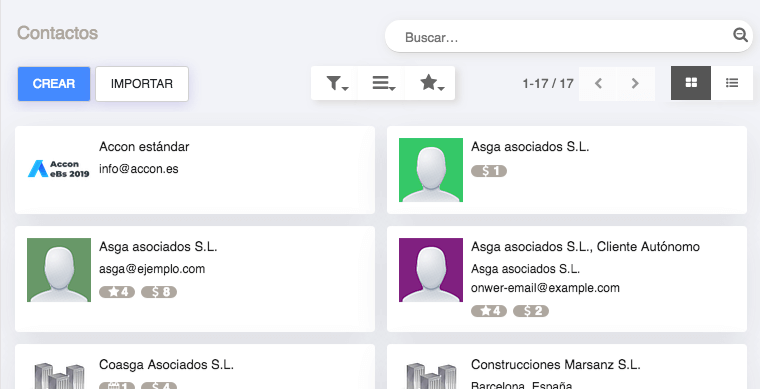760x389 pixels.
Task: Click onwer-email@example.com text
Action: click(545, 288)
